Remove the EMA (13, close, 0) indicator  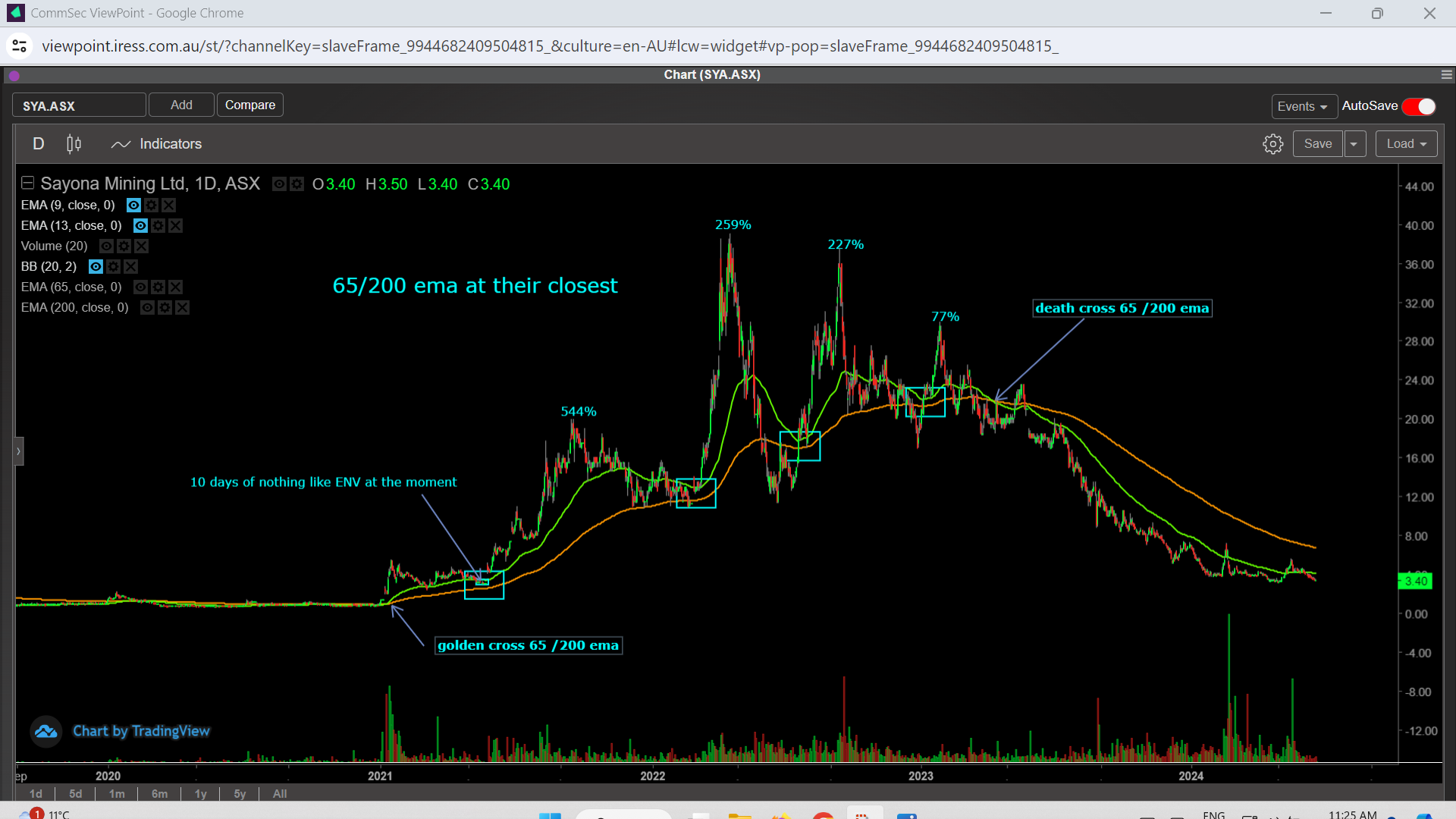point(175,226)
